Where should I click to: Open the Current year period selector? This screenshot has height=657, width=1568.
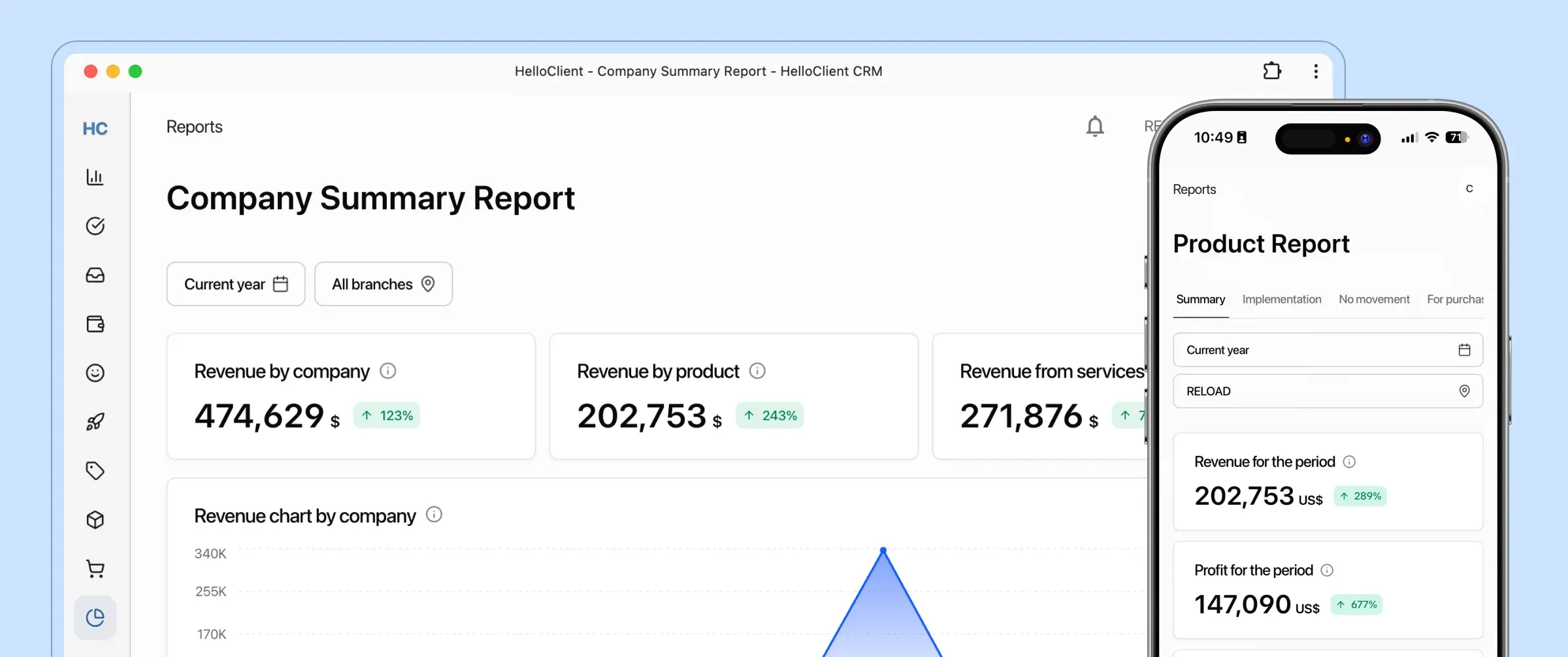[235, 283]
